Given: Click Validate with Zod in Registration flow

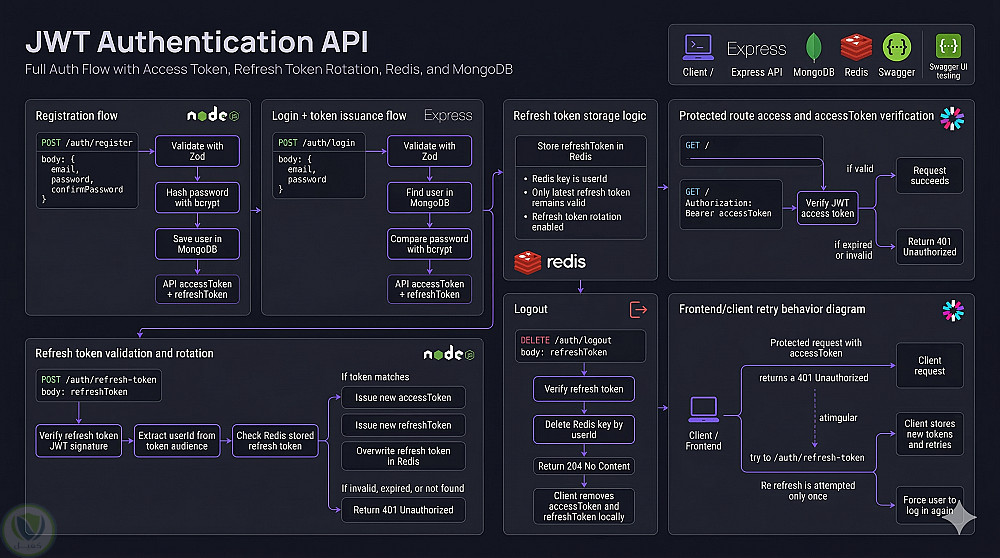Looking at the screenshot, I should [197, 151].
